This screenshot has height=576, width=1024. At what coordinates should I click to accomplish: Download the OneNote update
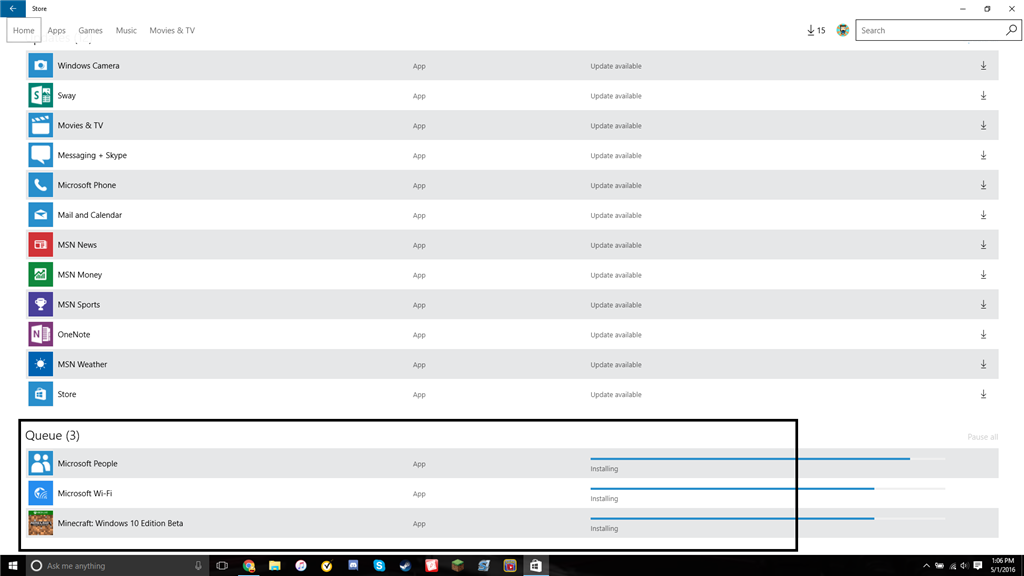(983, 334)
